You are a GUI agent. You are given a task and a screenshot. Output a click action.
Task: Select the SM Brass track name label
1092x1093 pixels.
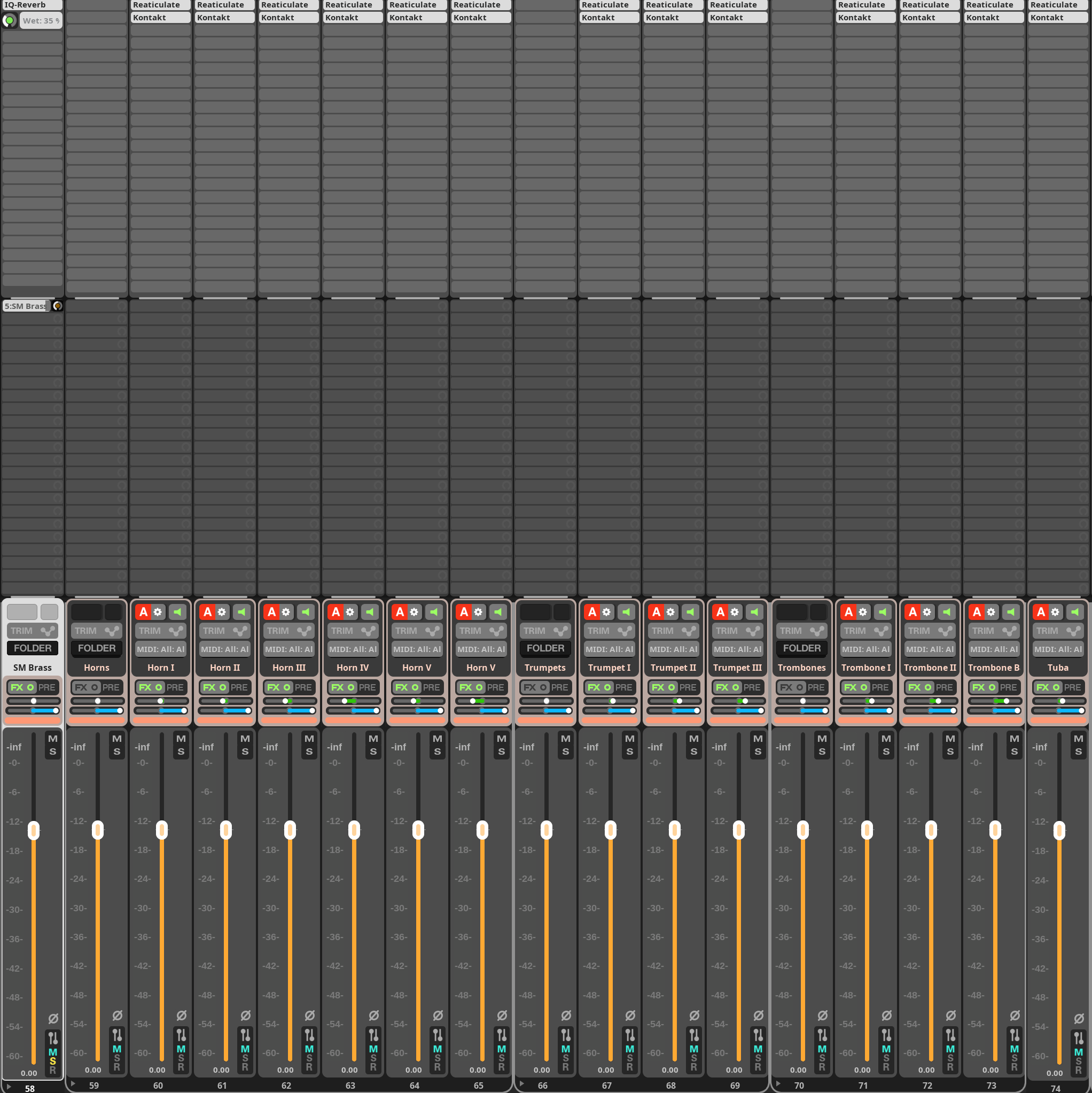pyautogui.click(x=32, y=668)
